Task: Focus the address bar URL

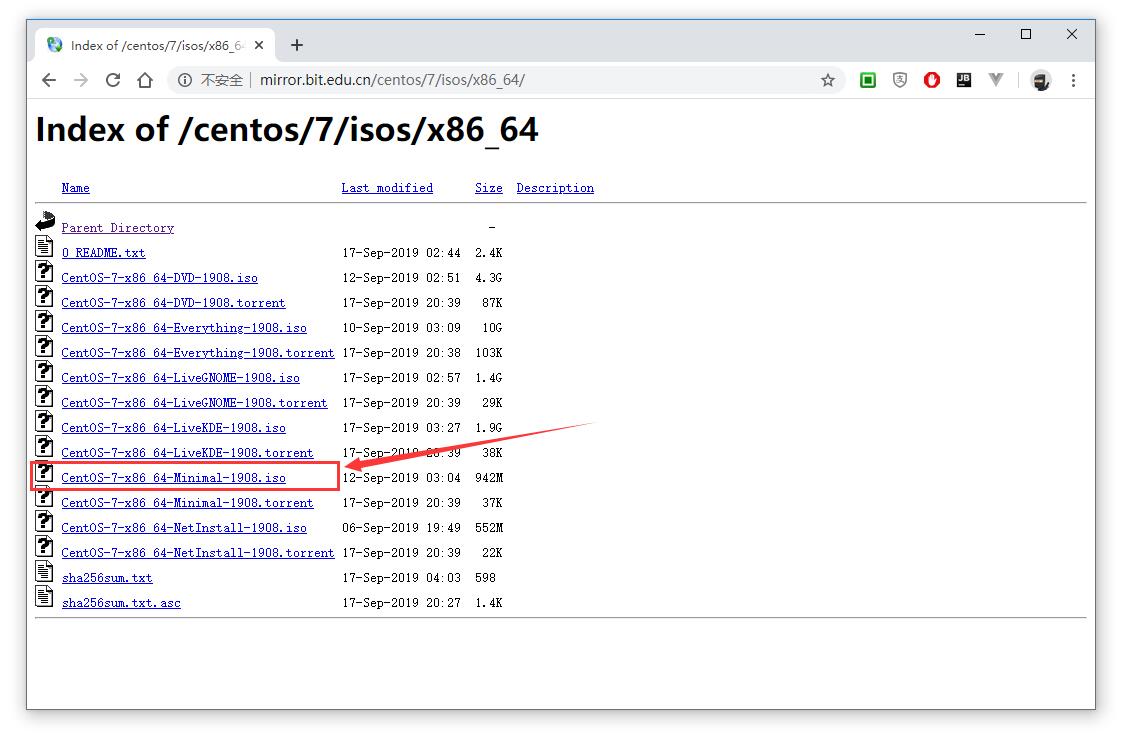Action: pos(392,80)
